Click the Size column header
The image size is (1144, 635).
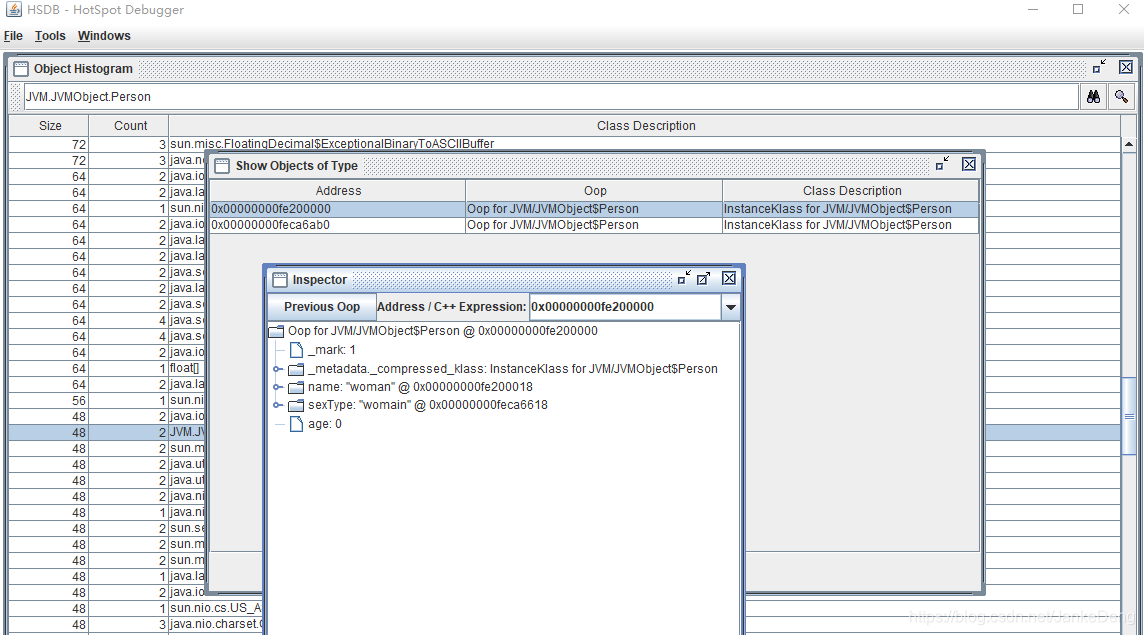50,126
